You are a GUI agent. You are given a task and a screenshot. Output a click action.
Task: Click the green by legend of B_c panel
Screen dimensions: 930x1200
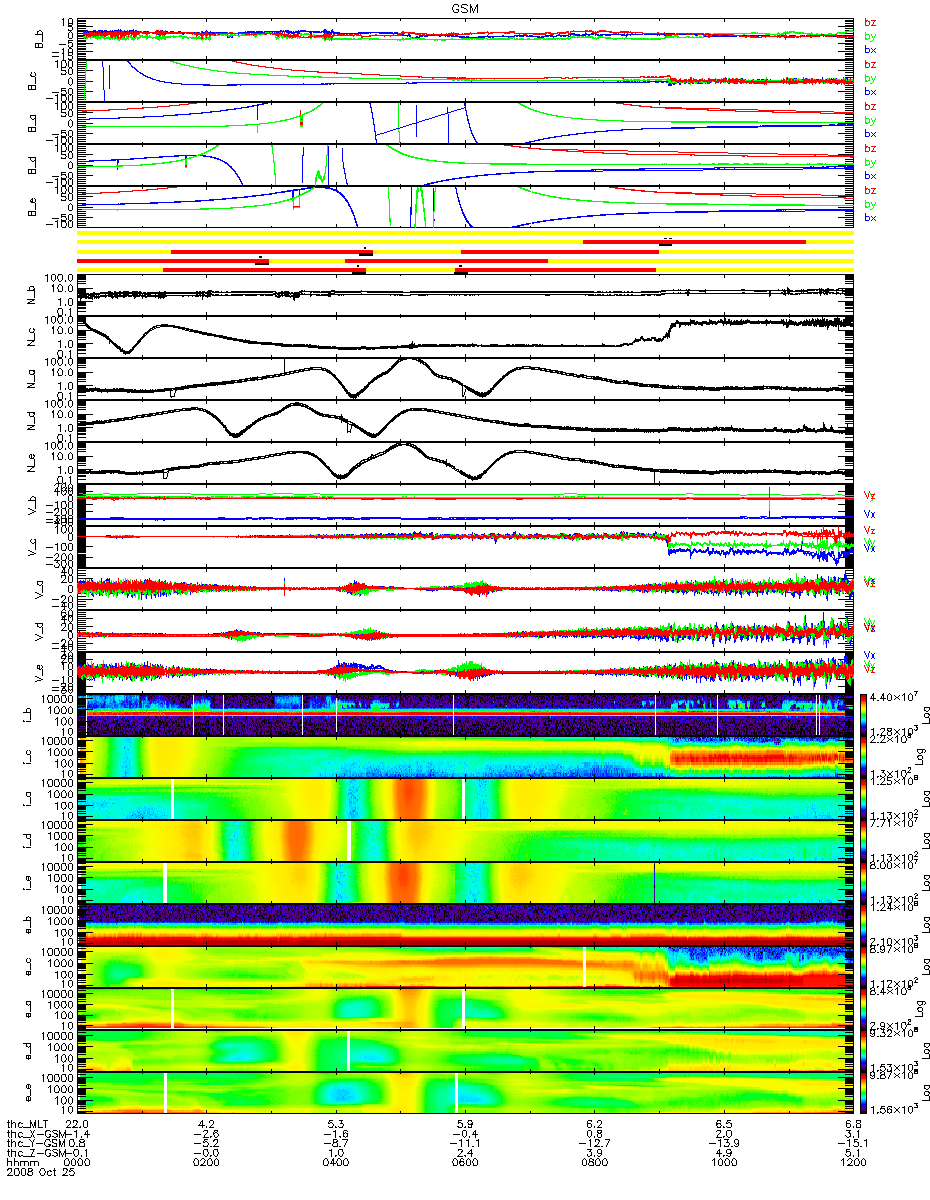[x=870, y=78]
